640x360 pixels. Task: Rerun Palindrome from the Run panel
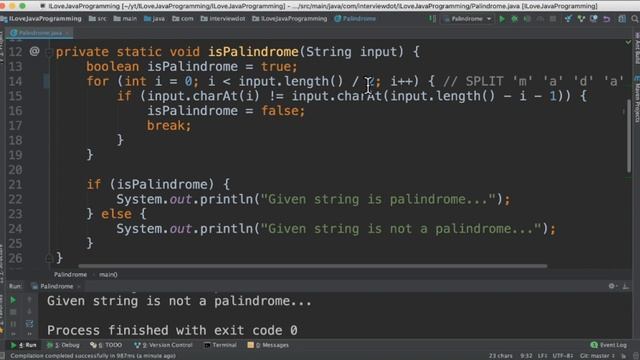(x=13, y=300)
